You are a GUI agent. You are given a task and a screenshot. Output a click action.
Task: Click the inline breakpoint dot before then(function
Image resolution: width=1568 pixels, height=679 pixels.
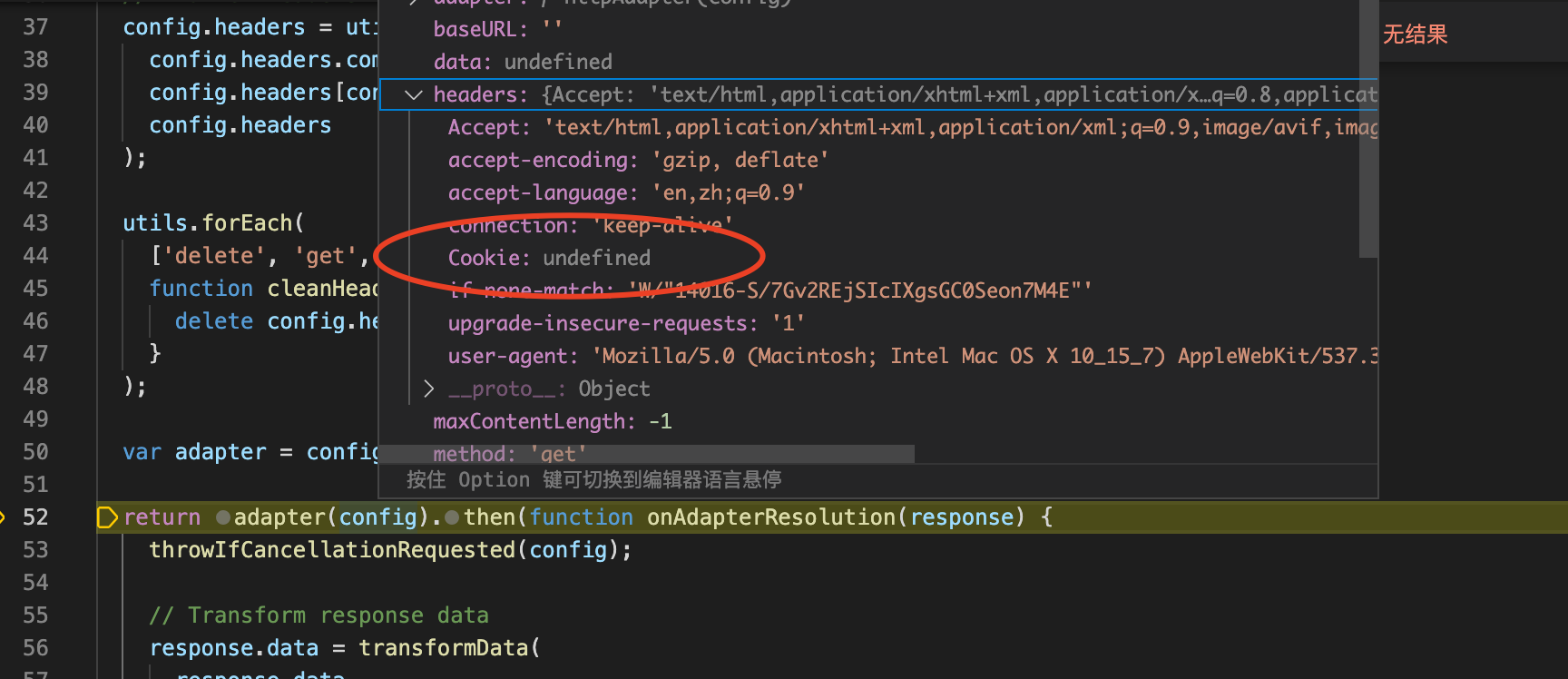tap(452, 517)
